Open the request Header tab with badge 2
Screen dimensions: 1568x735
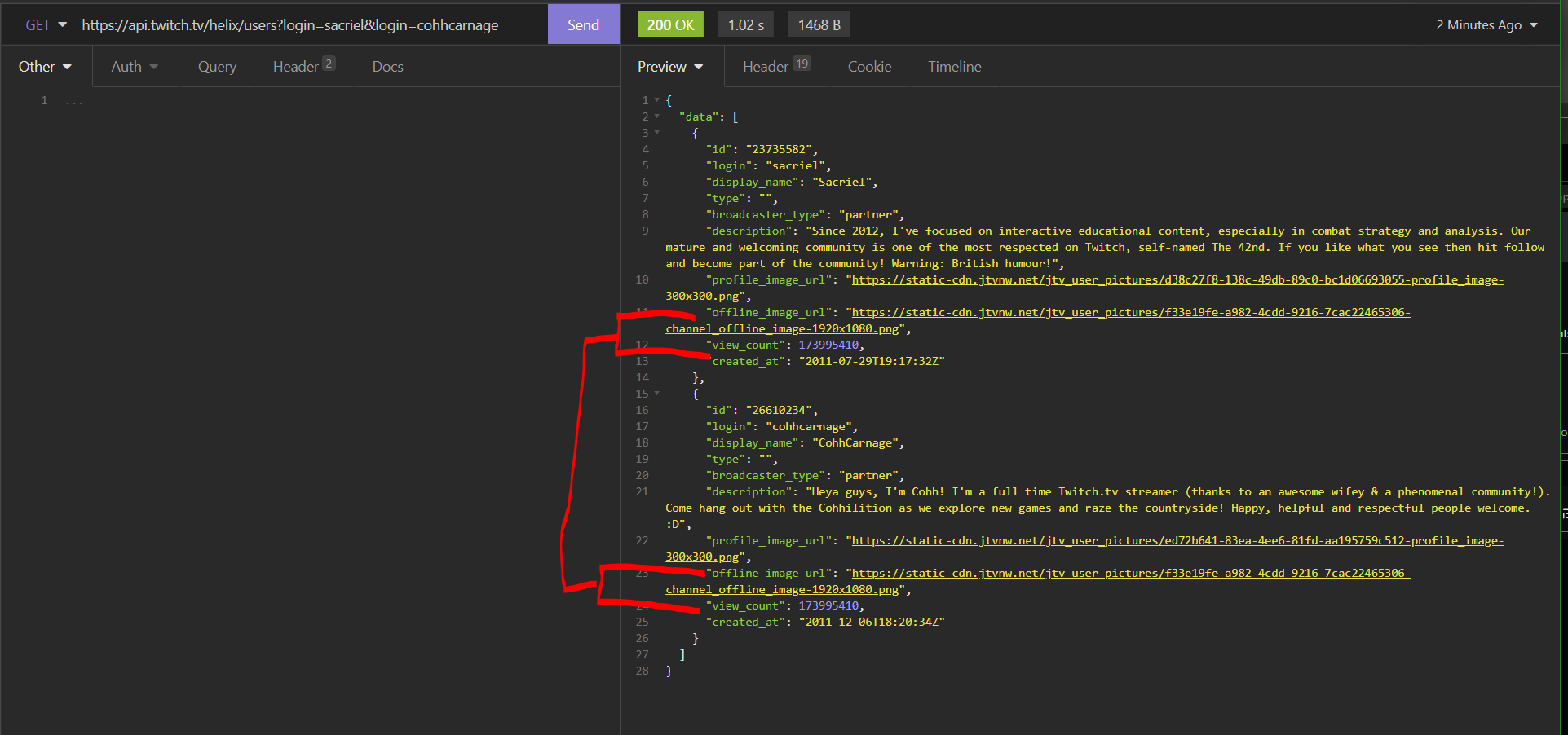tap(303, 66)
